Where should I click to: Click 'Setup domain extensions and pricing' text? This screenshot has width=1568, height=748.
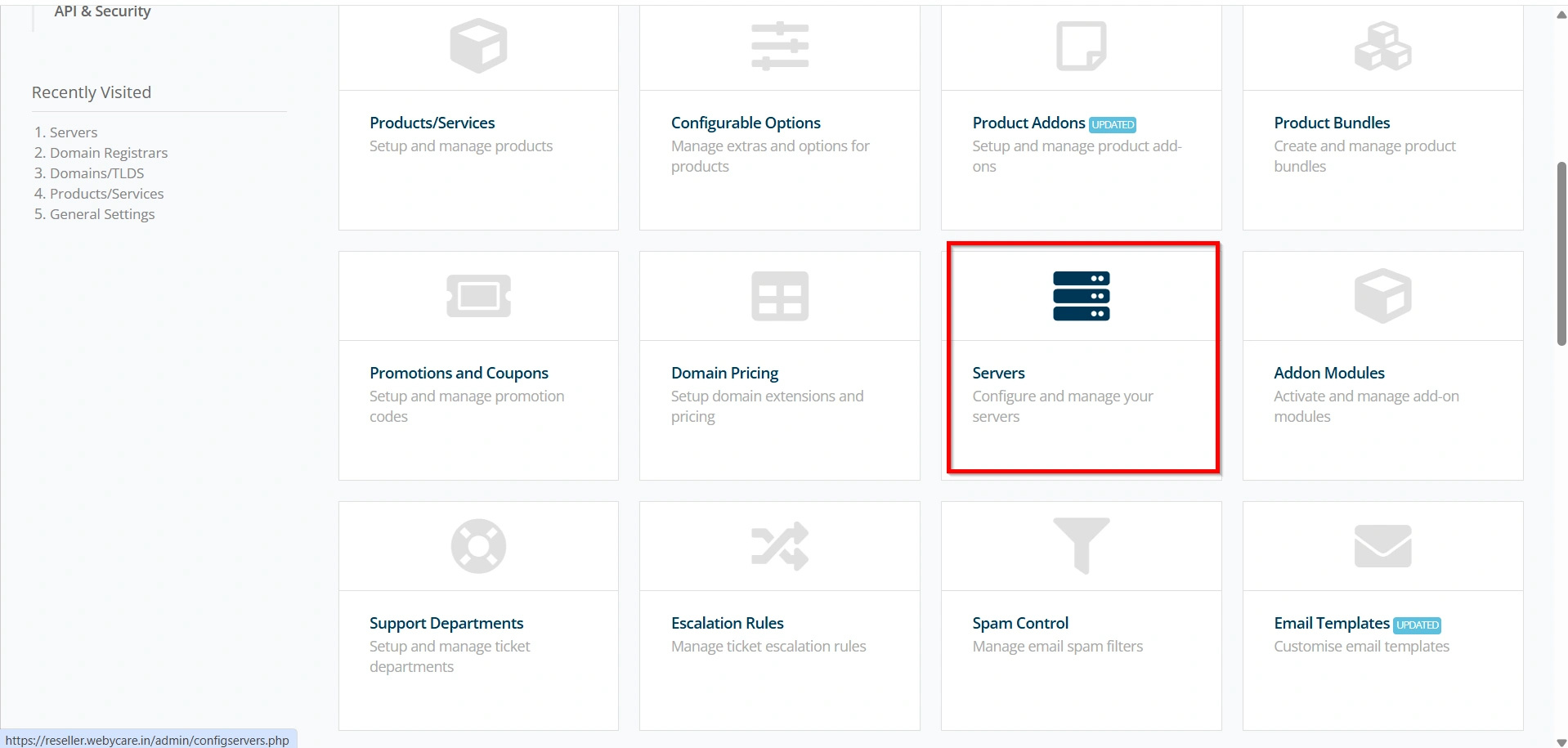(767, 406)
